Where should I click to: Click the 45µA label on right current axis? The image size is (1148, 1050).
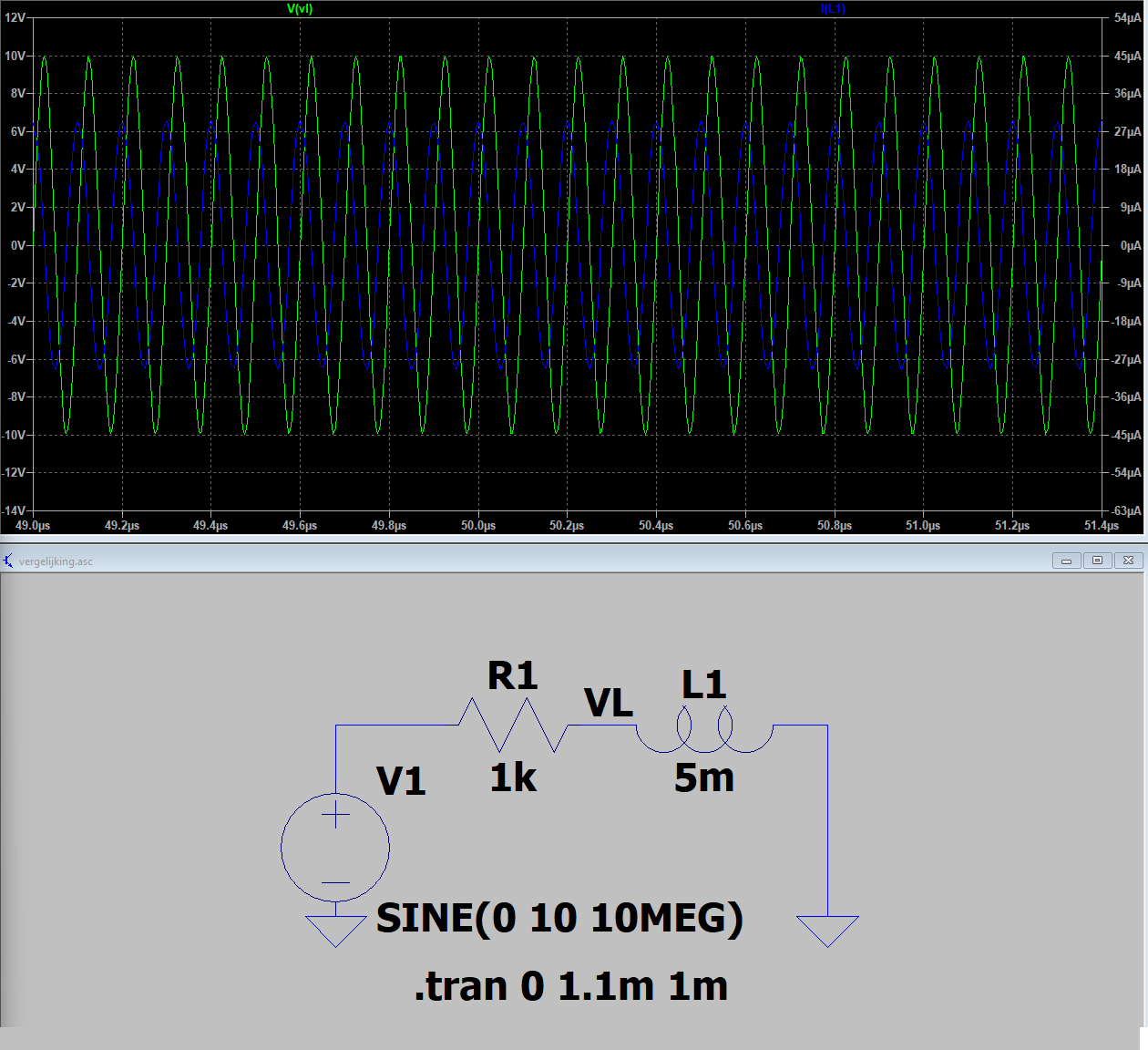pyautogui.click(x=1127, y=56)
